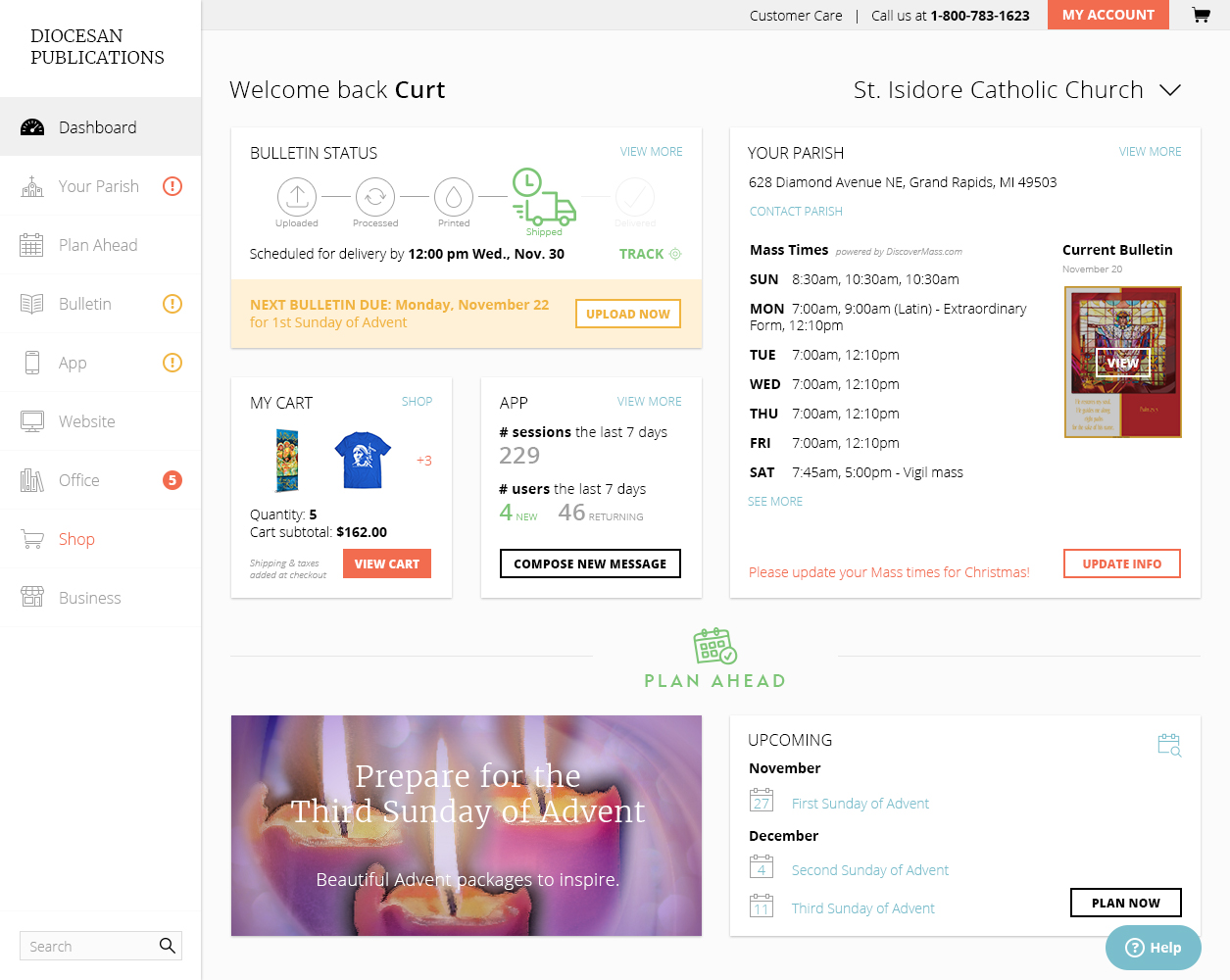Expand SEE MORE mass times
This screenshot has width=1230, height=980.
pos(775,501)
